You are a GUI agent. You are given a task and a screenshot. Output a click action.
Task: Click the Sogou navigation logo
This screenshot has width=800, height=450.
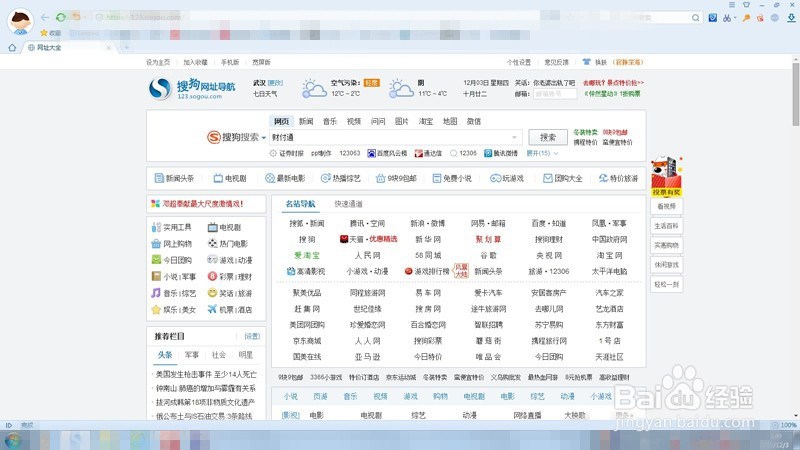(x=192, y=88)
